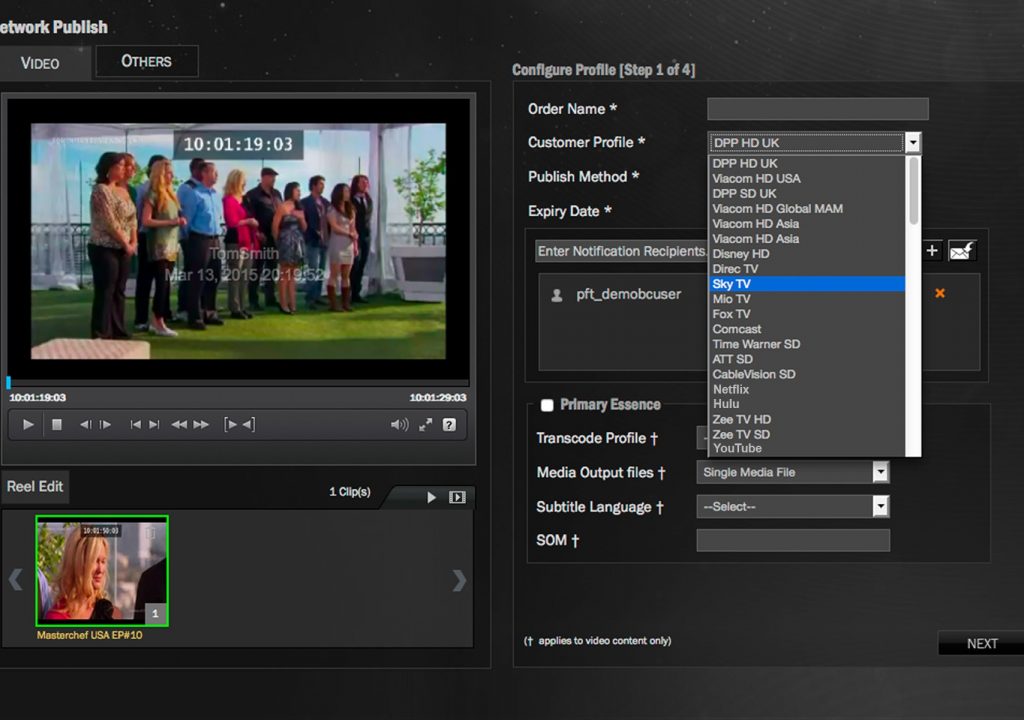Click the Order Name input field
The image size is (1024, 720).
(x=818, y=108)
